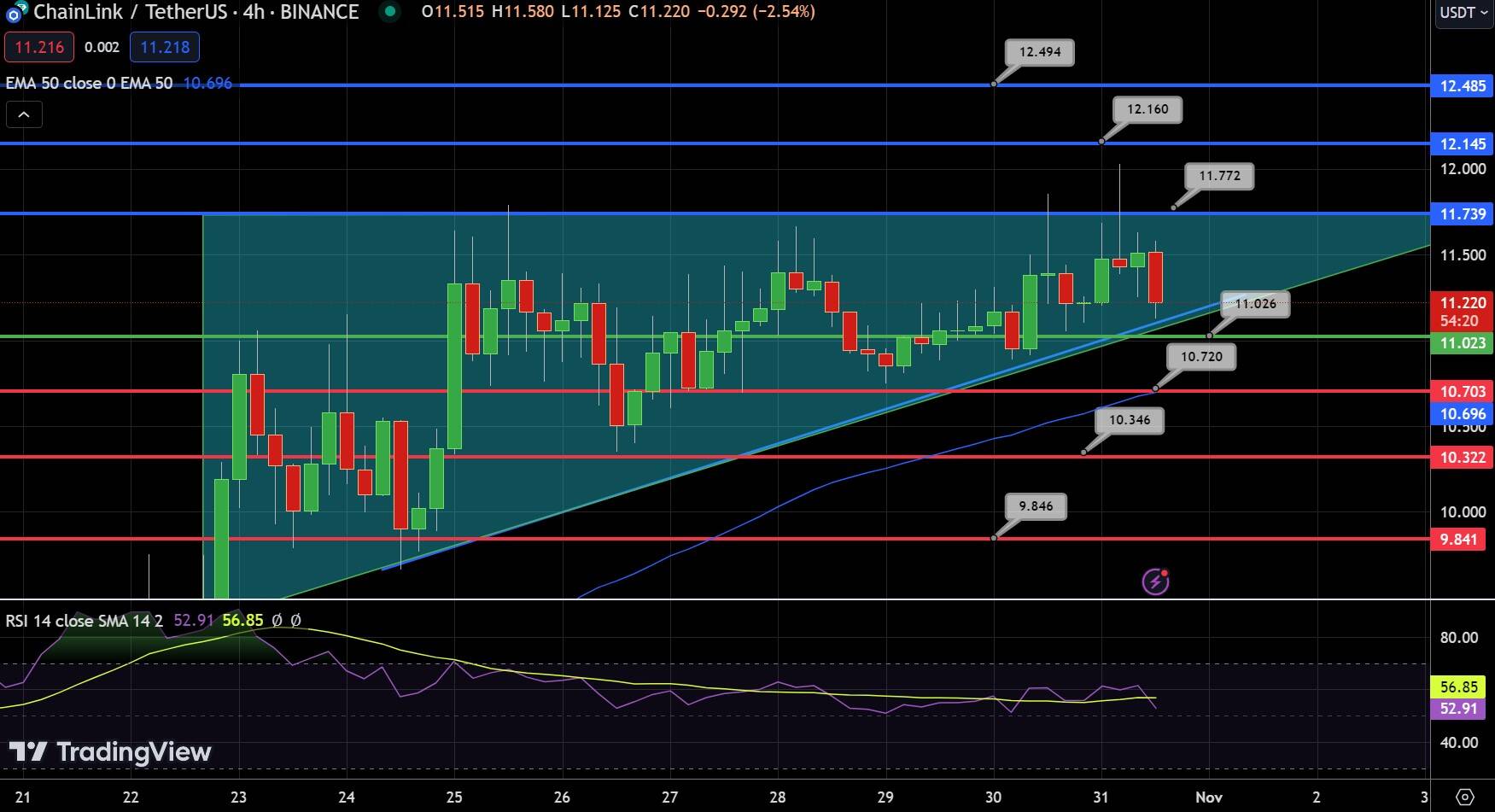Click the 9.841 red price axis tag

(x=1458, y=540)
